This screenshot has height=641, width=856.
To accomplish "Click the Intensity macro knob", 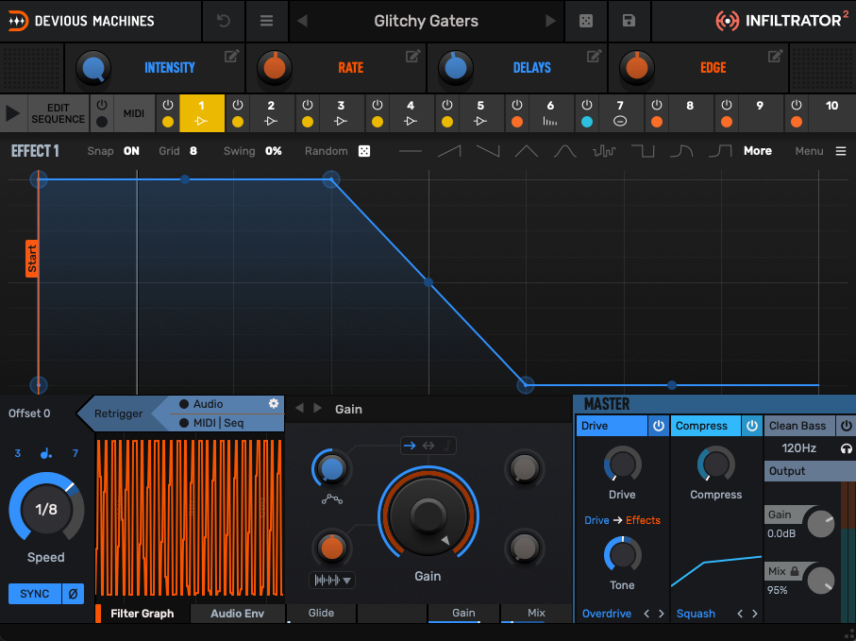I will (93, 68).
